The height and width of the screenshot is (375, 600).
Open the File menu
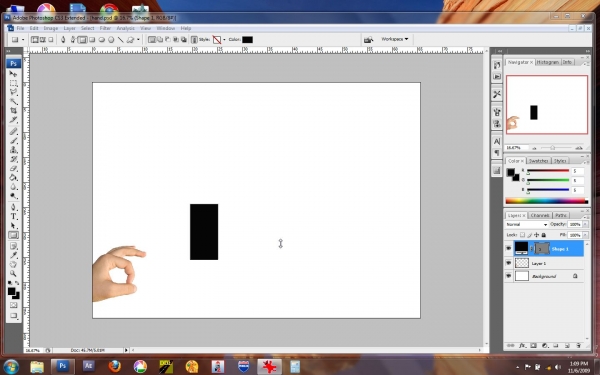point(20,28)
